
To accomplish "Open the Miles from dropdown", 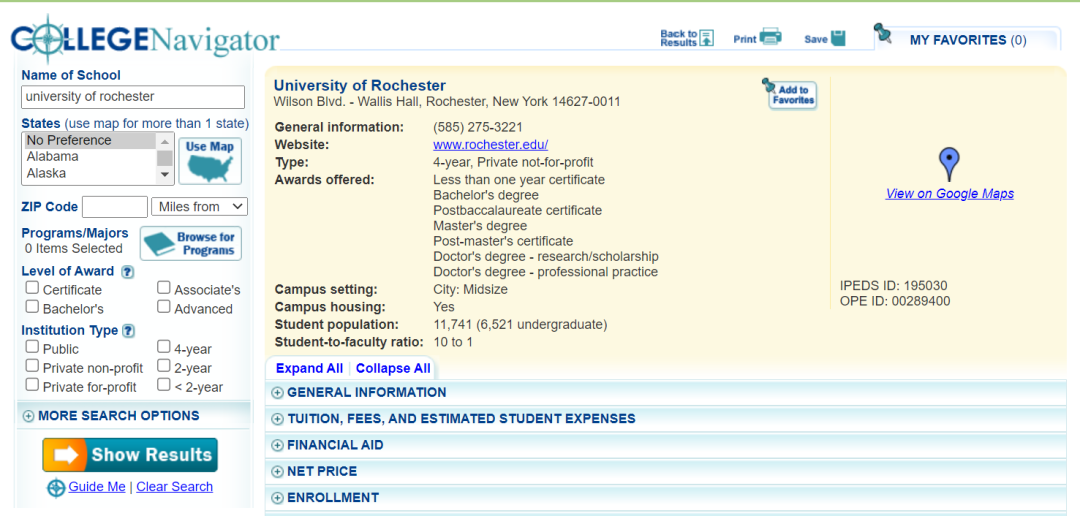I will (x=200, y=207).
